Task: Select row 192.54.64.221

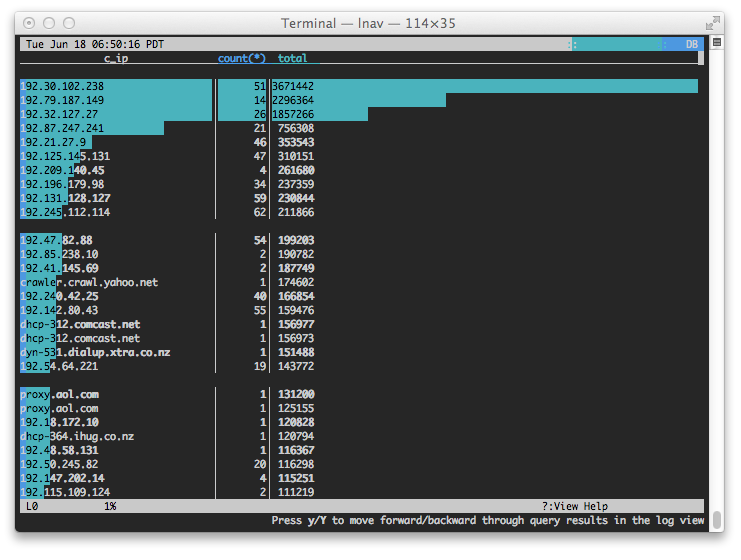Action: point(359,366)
